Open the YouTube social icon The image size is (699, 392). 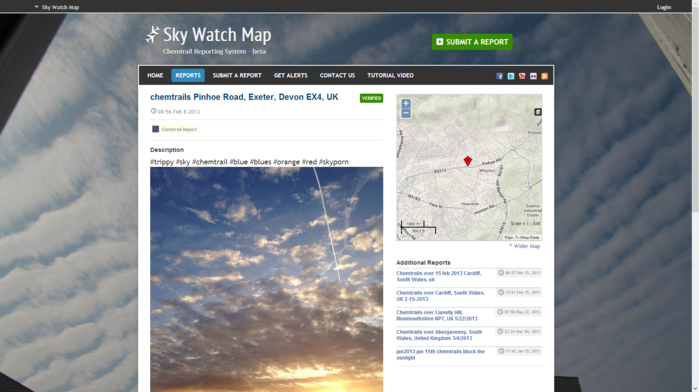(522, 76)
